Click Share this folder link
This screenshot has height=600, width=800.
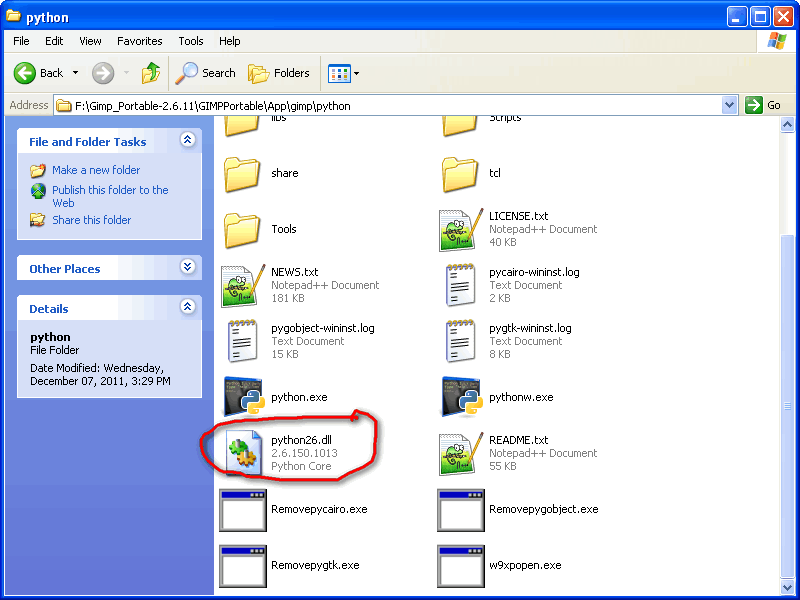[x=91, y=220]
